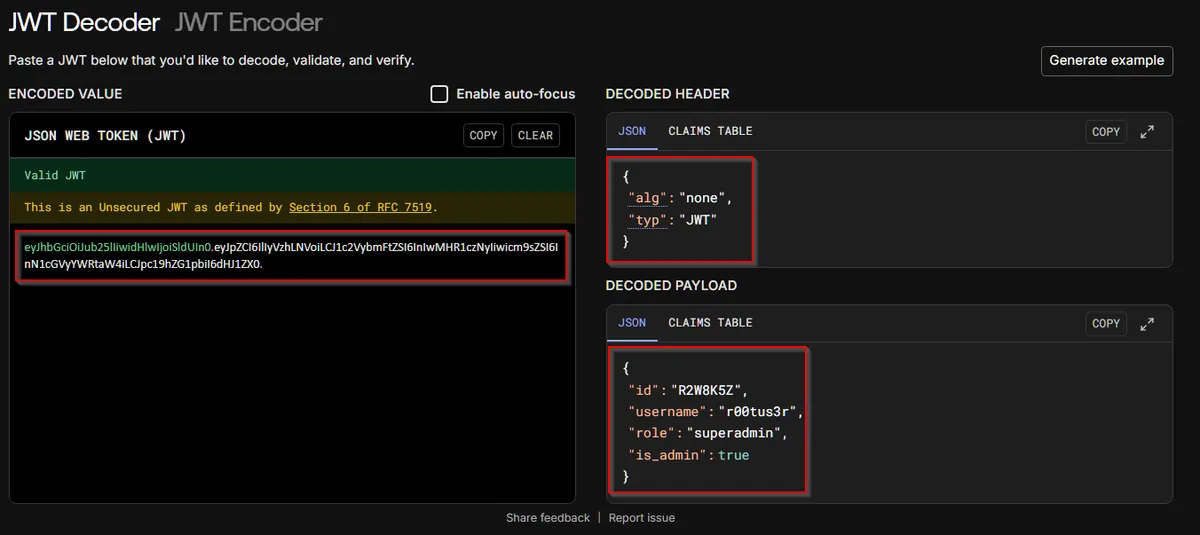
Task: Copy the encoded JSON Web Token
Action: click(484, 135)
